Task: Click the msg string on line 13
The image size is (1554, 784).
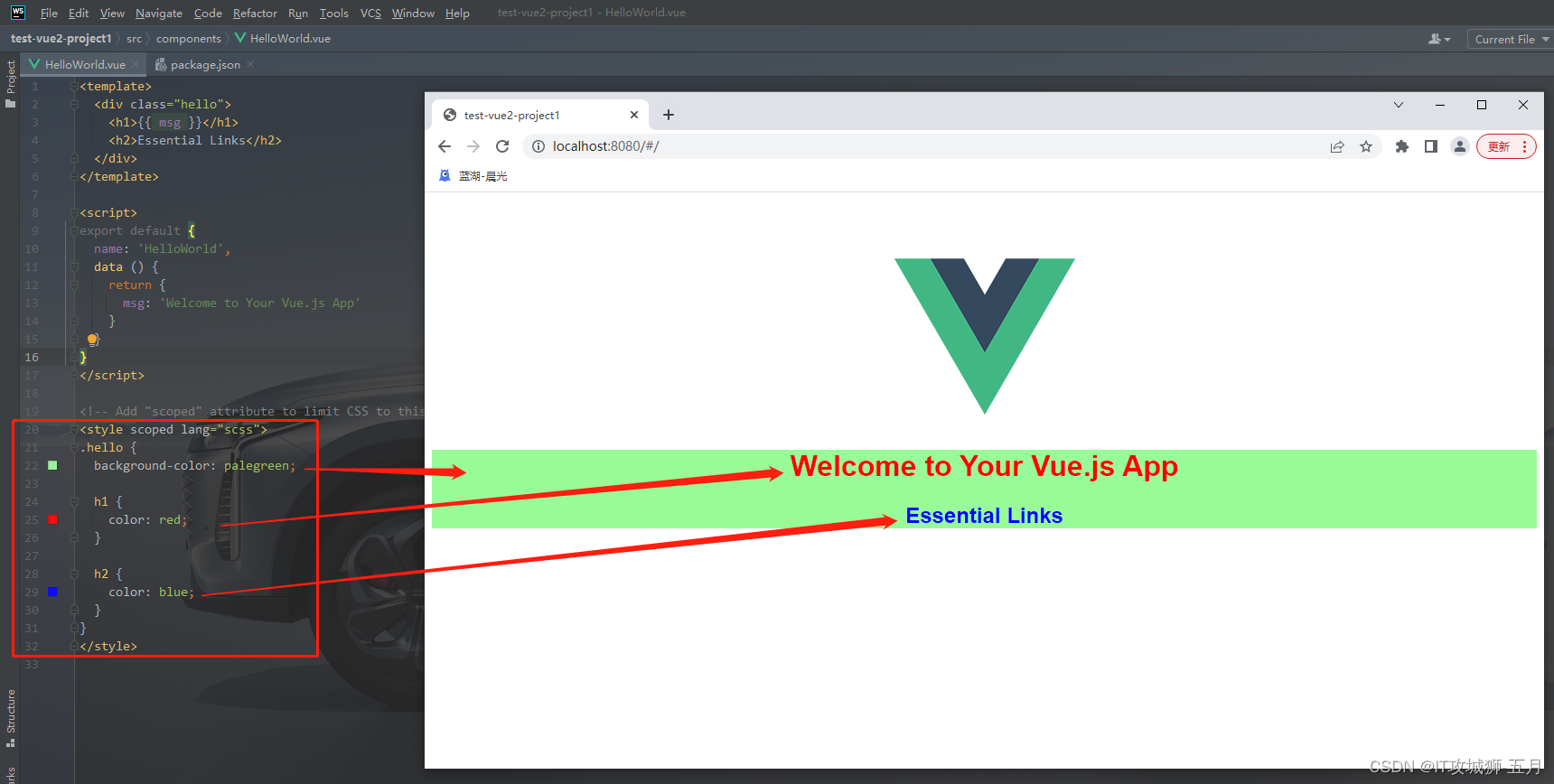Action: (260, 303)
